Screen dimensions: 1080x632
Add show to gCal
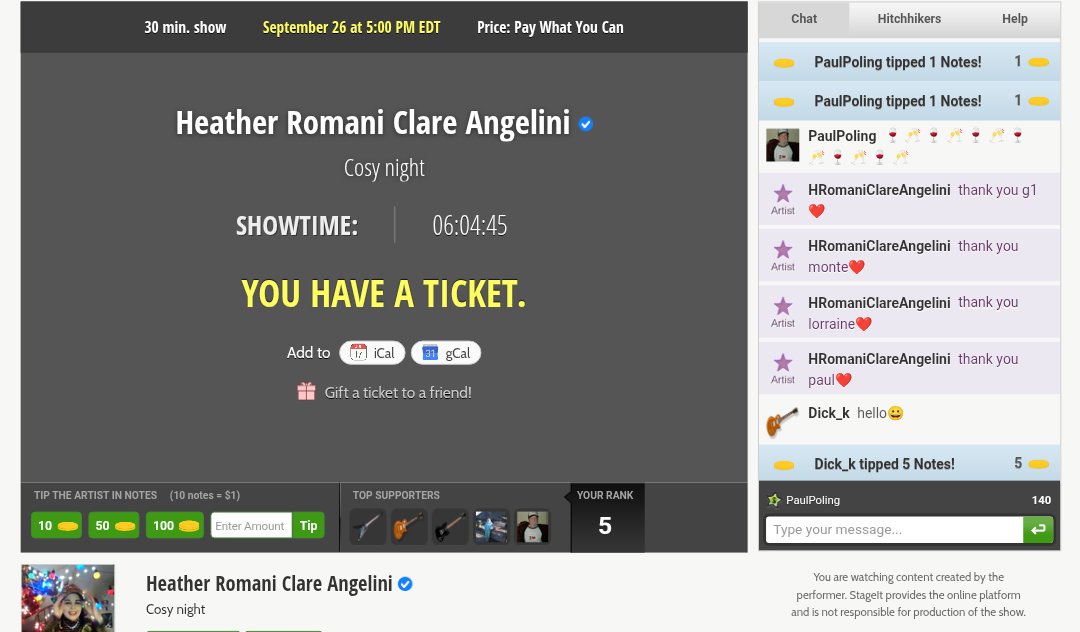coord(446,353)
